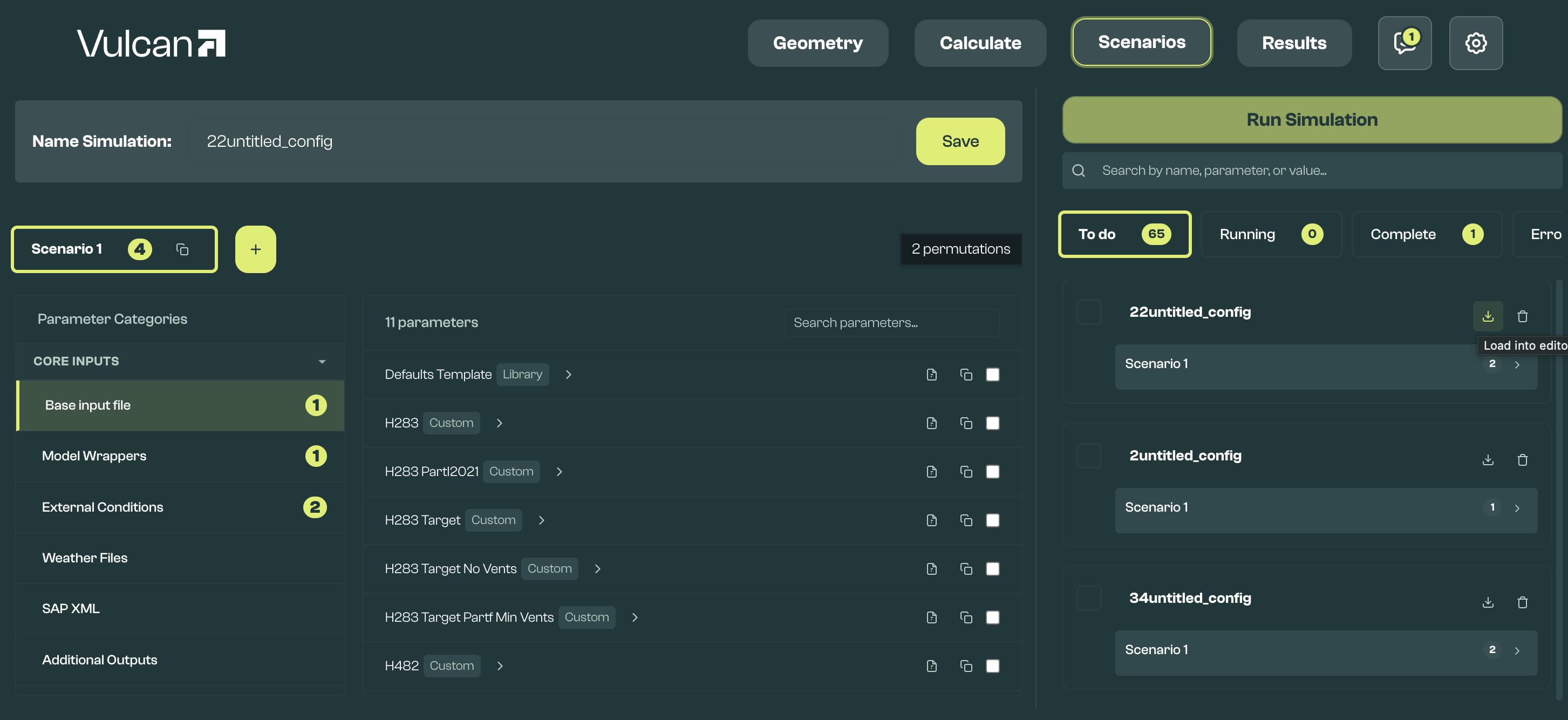The height and width of the screenshot is (720, 1568).
Task: Open file icon for H482 row
Action: (x=932, y=666)
